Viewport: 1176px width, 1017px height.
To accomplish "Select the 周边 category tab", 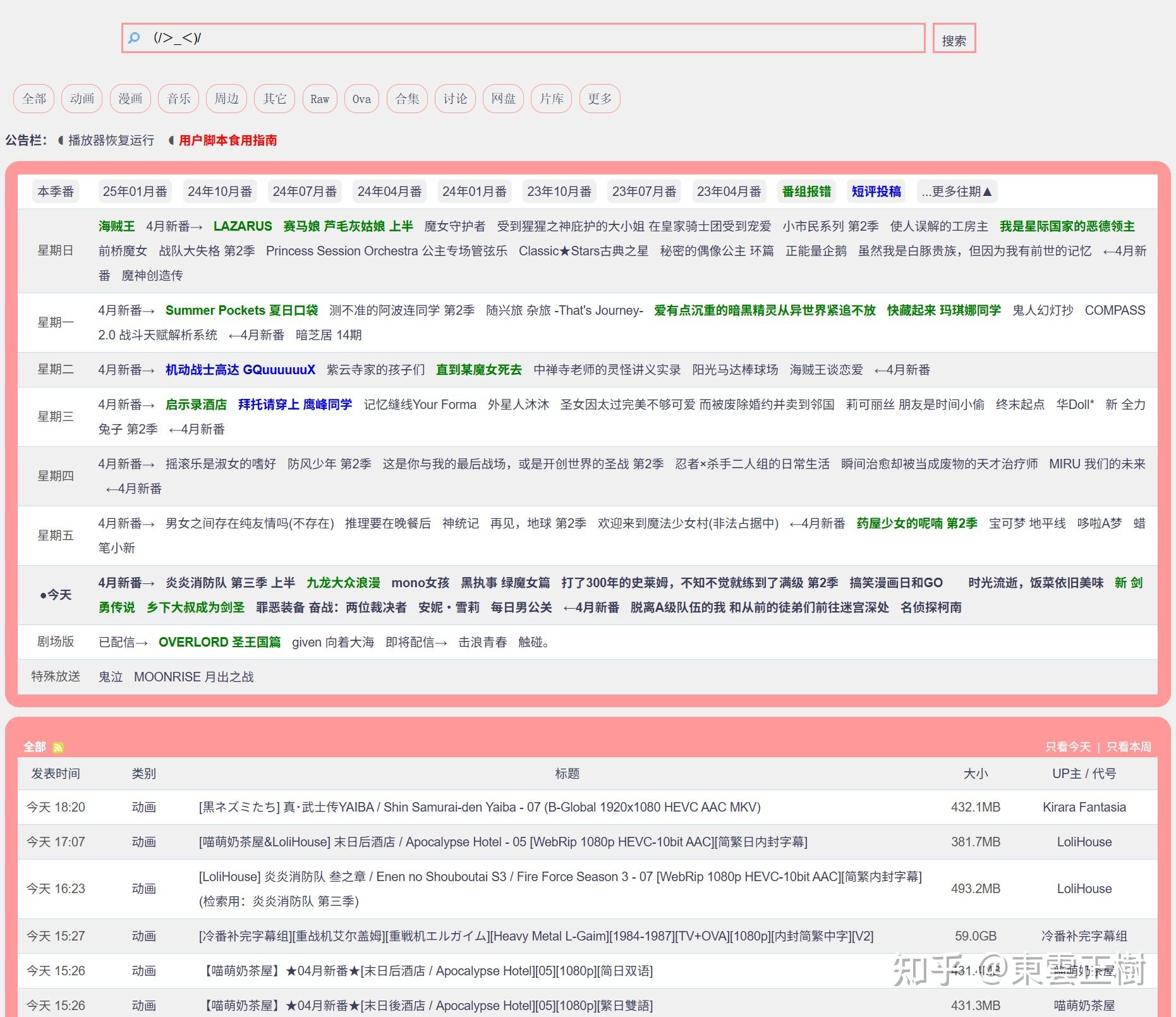I will pos(227,99).
